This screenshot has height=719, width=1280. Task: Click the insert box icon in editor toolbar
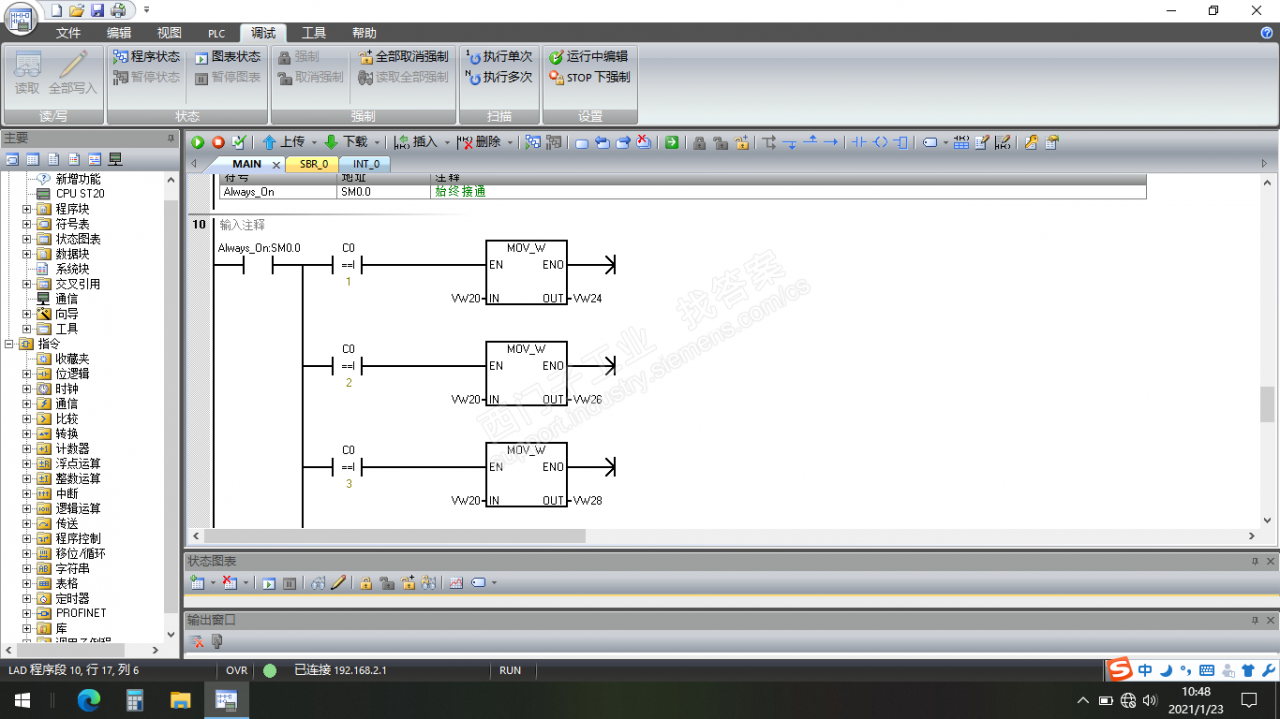pos(900,142)
